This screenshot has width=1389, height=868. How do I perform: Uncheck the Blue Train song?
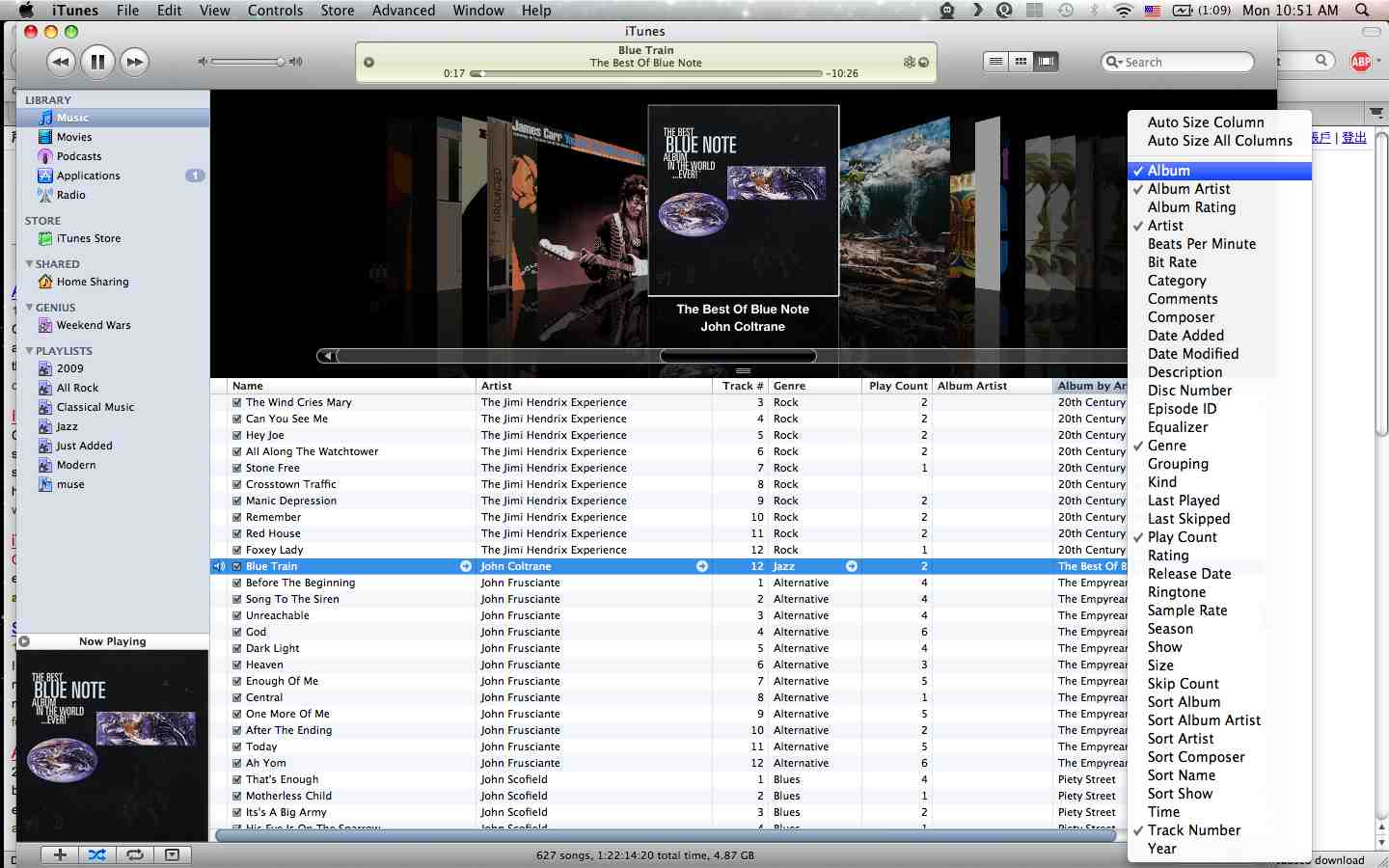(237, 566)
